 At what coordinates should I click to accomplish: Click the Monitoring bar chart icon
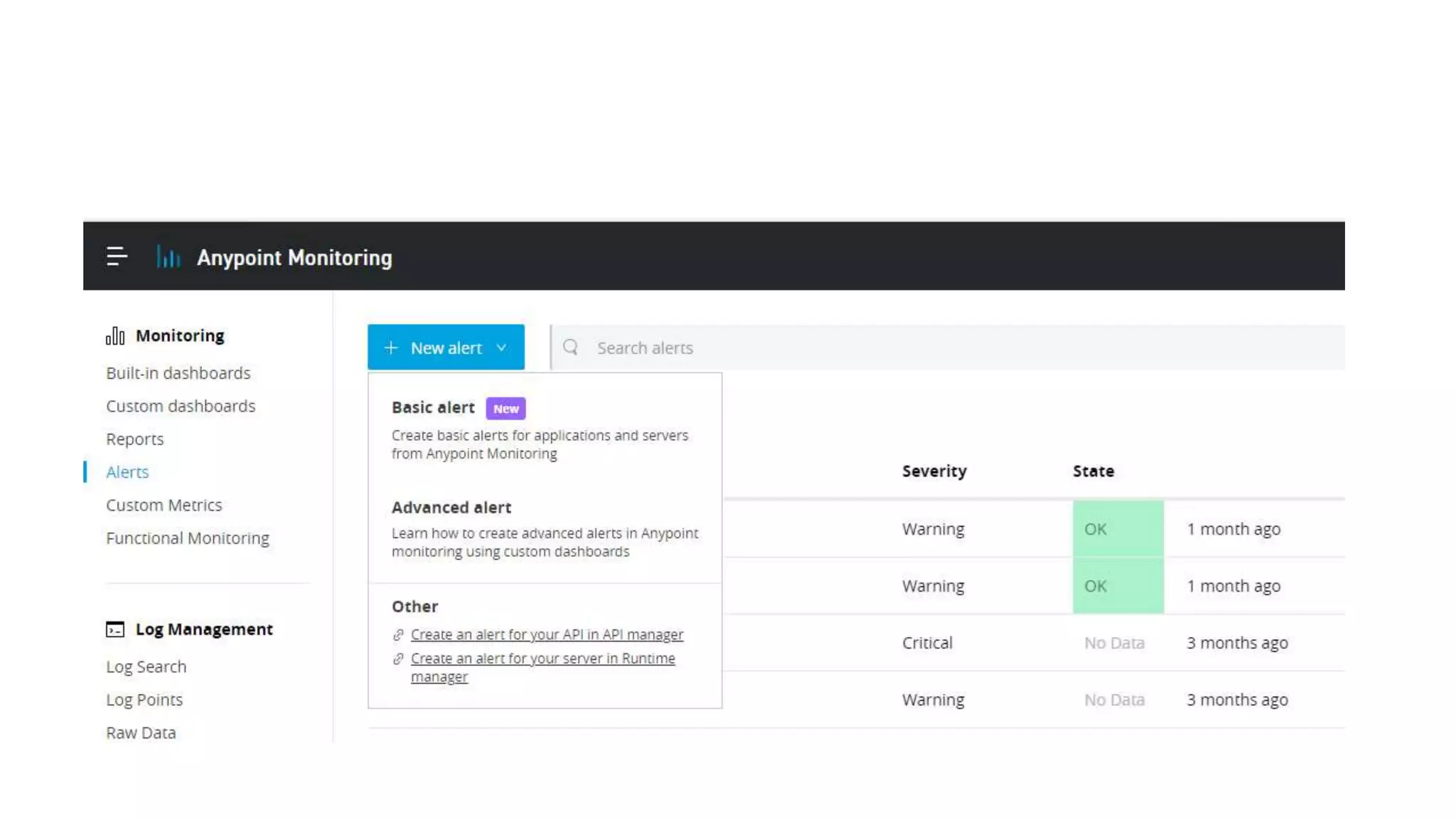(115, 336)
